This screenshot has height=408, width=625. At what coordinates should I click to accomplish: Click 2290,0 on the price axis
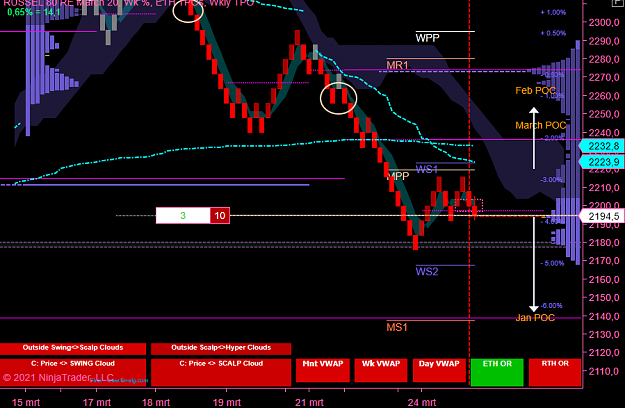(x=604, y=41)
